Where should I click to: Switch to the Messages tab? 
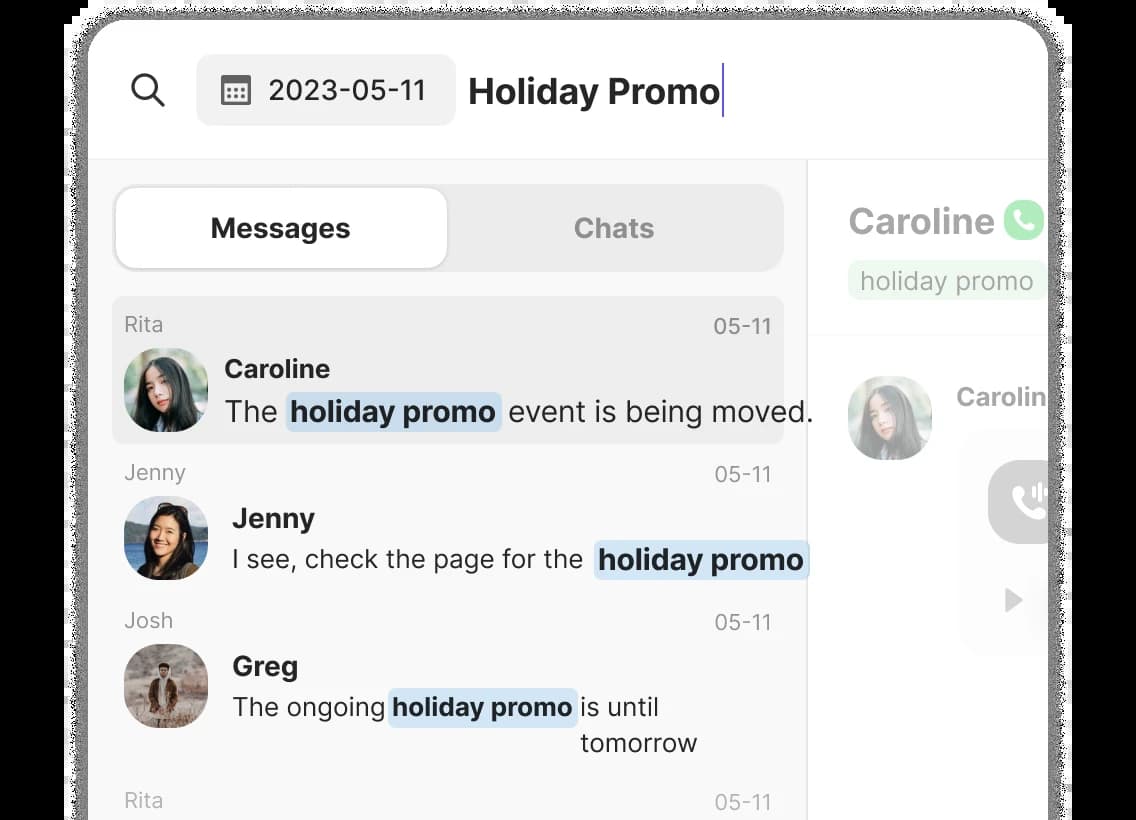click(x=281, y=228)
